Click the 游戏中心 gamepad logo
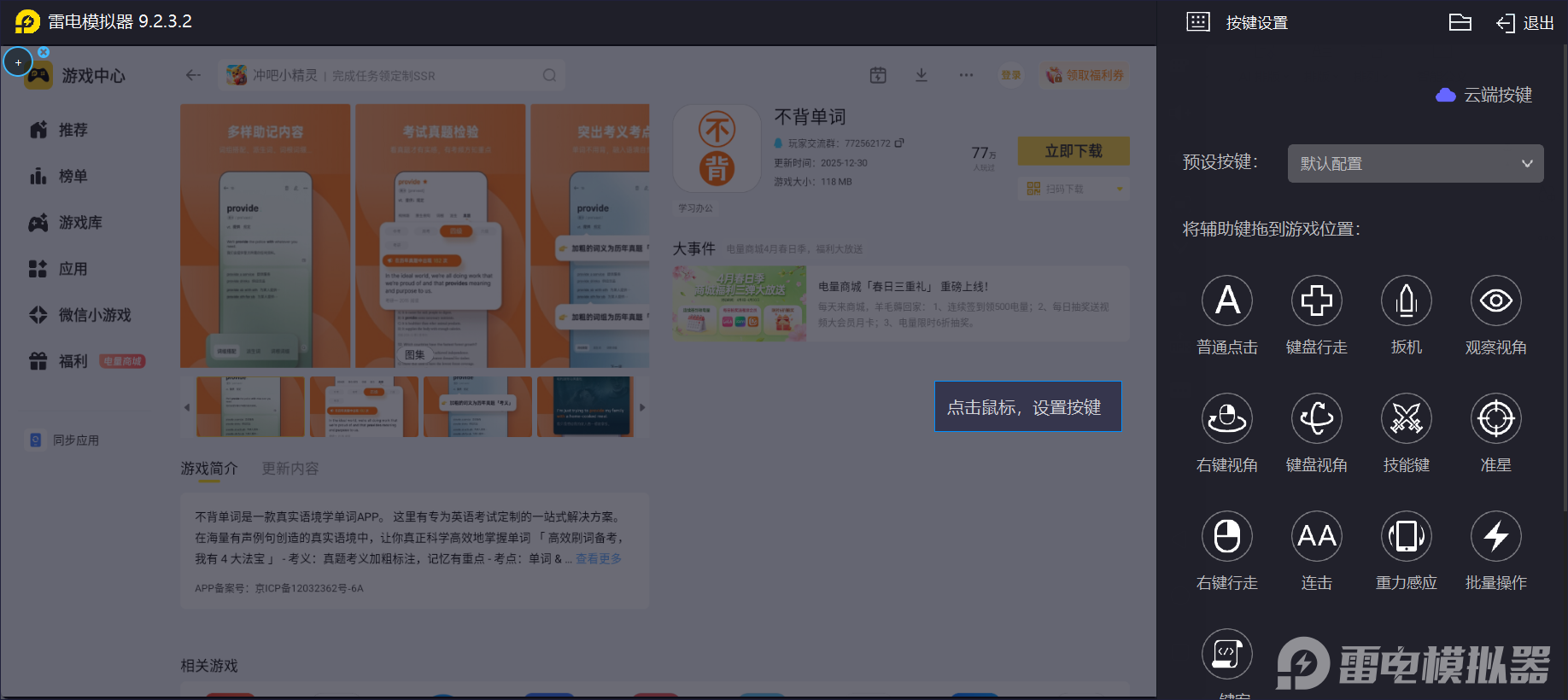Screen dimensions: 1568x700 (38, 75)
